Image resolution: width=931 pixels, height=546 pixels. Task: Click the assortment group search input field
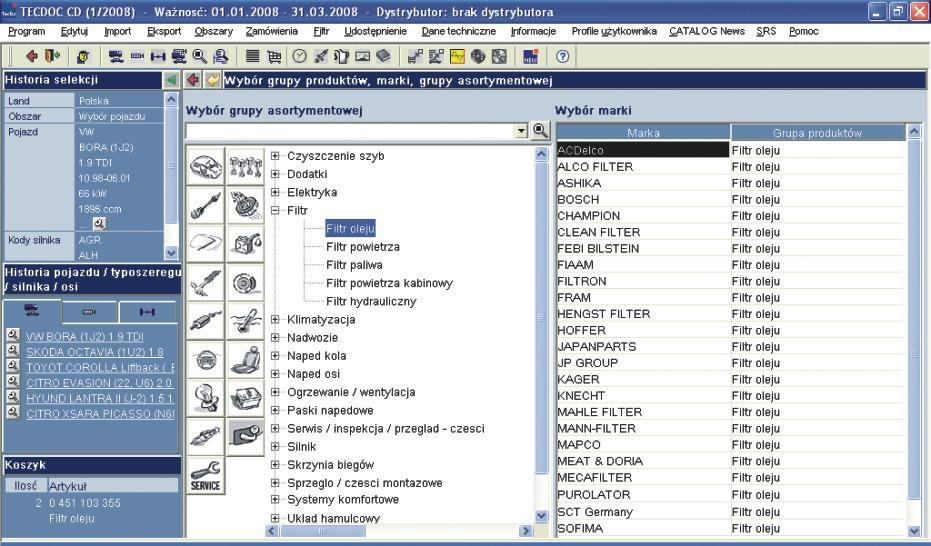[x=350, y=131]
